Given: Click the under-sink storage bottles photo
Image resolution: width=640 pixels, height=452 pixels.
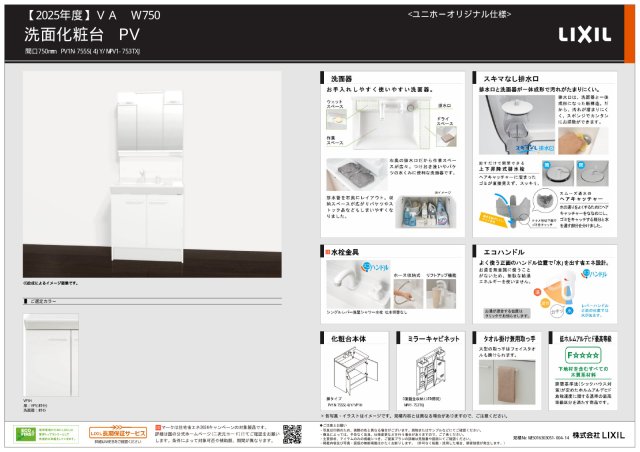Looking at the screenshot, I should pos(426,212).
